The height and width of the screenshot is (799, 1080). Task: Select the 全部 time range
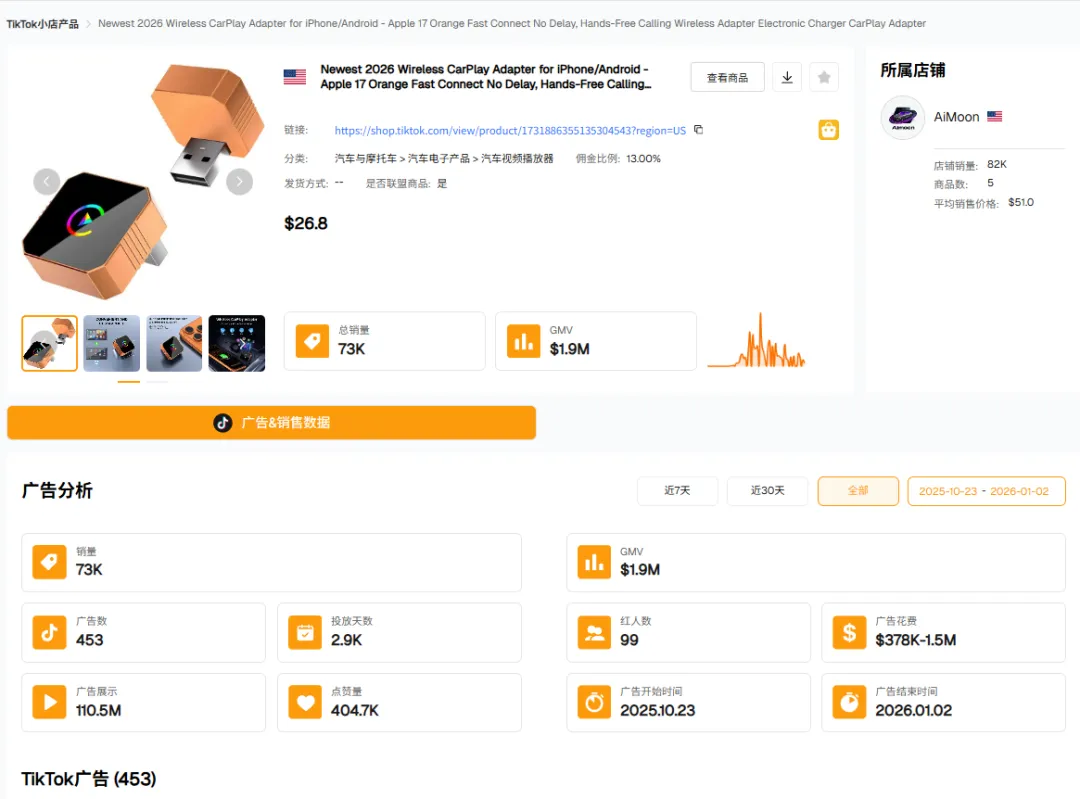click(x=858, y=490)
